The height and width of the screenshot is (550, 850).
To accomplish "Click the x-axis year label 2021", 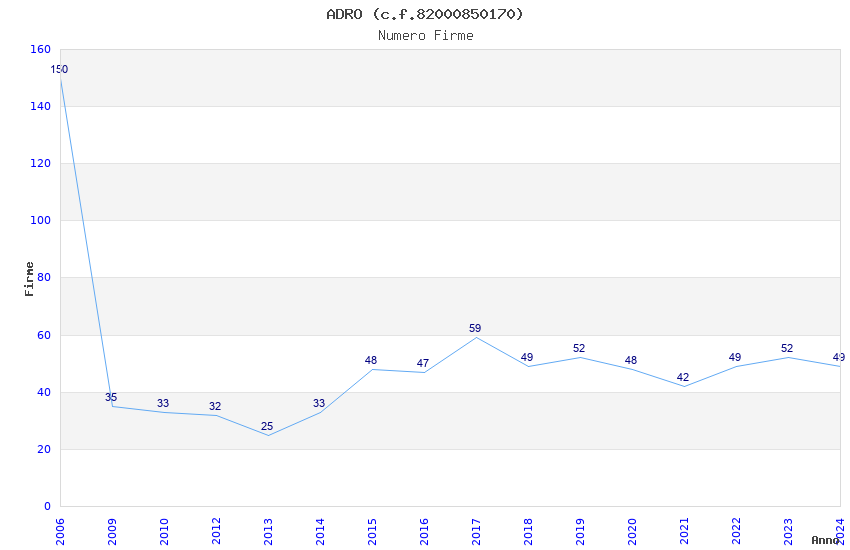I will click(x=685, y=532).
